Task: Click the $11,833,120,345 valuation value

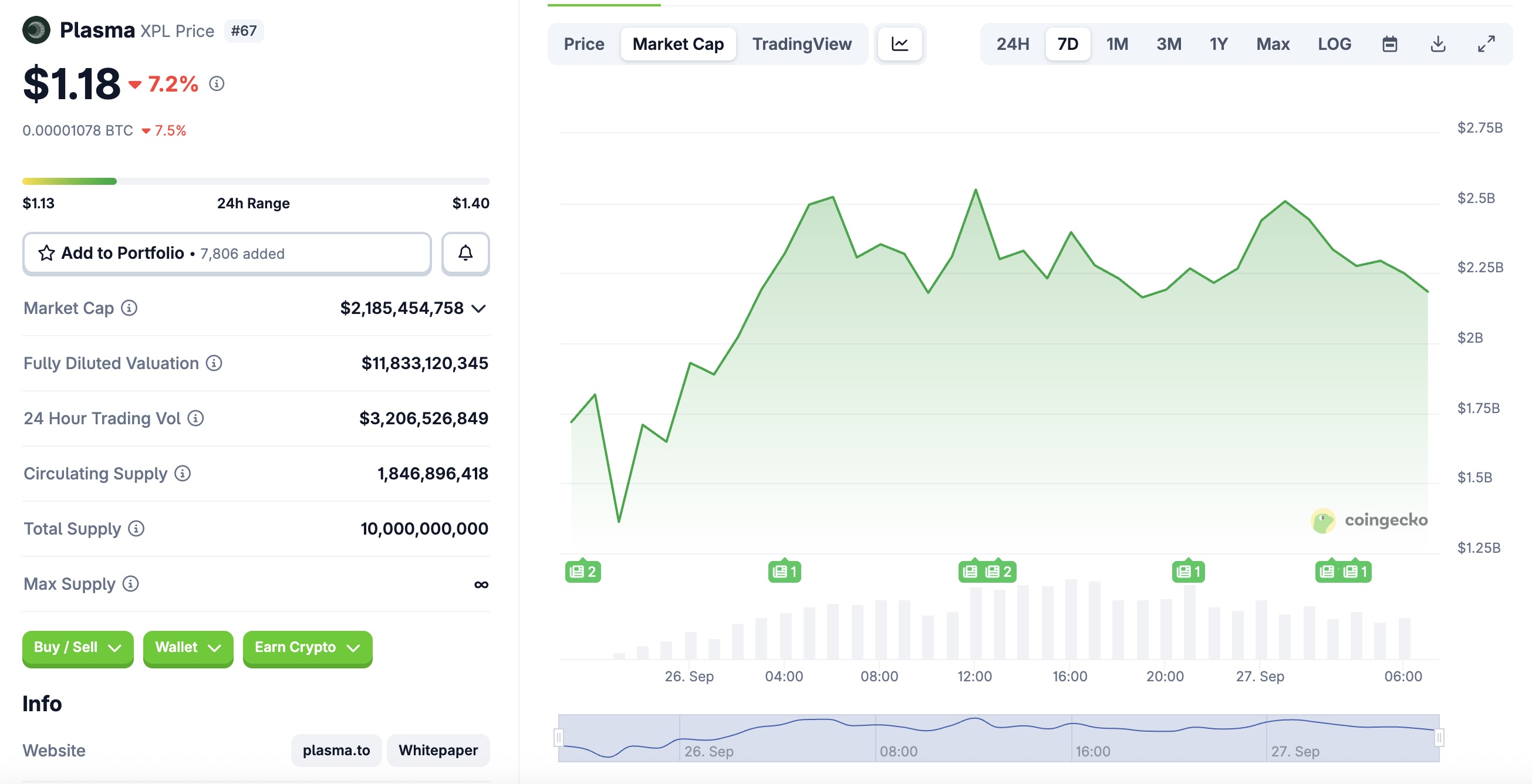Action: click(424, 363)
